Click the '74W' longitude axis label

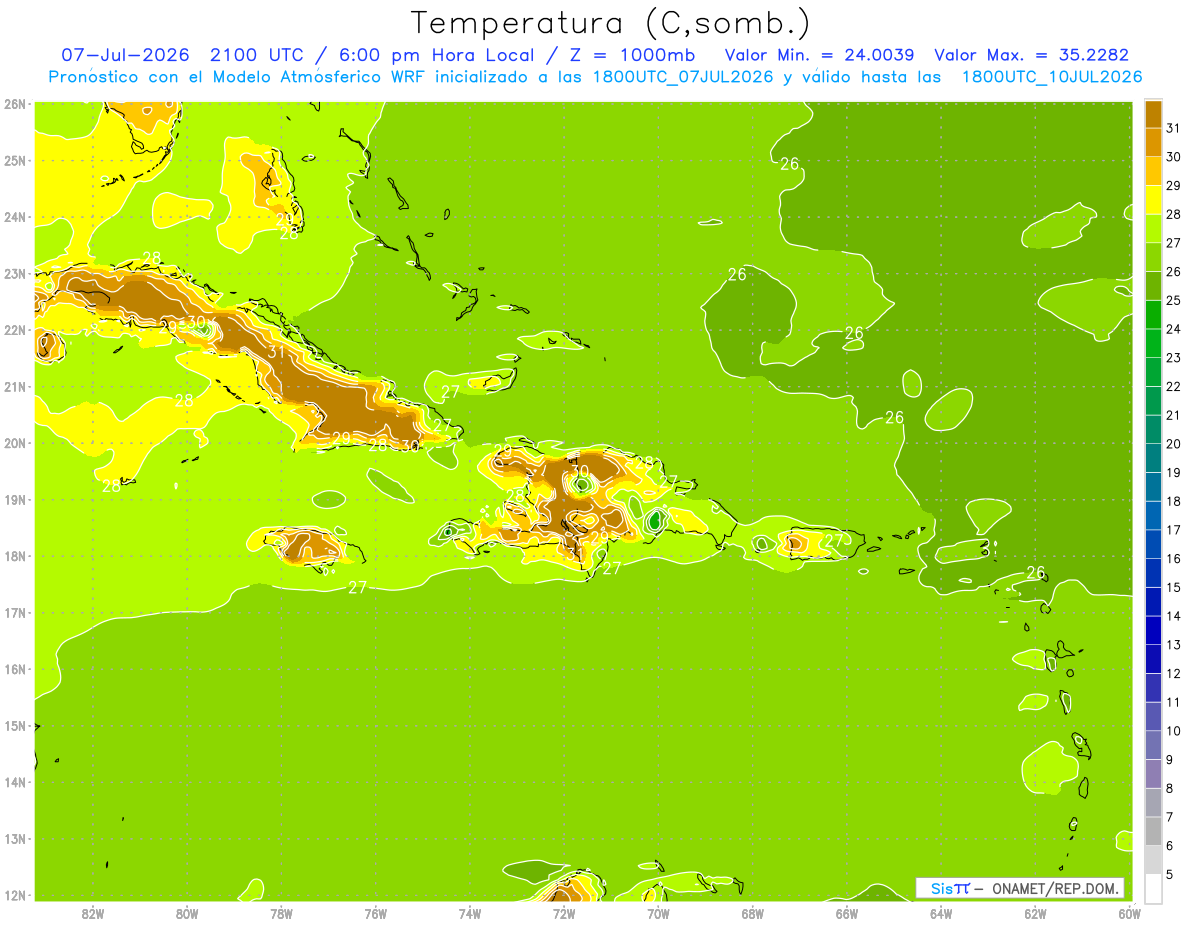[x=470, y=913]
